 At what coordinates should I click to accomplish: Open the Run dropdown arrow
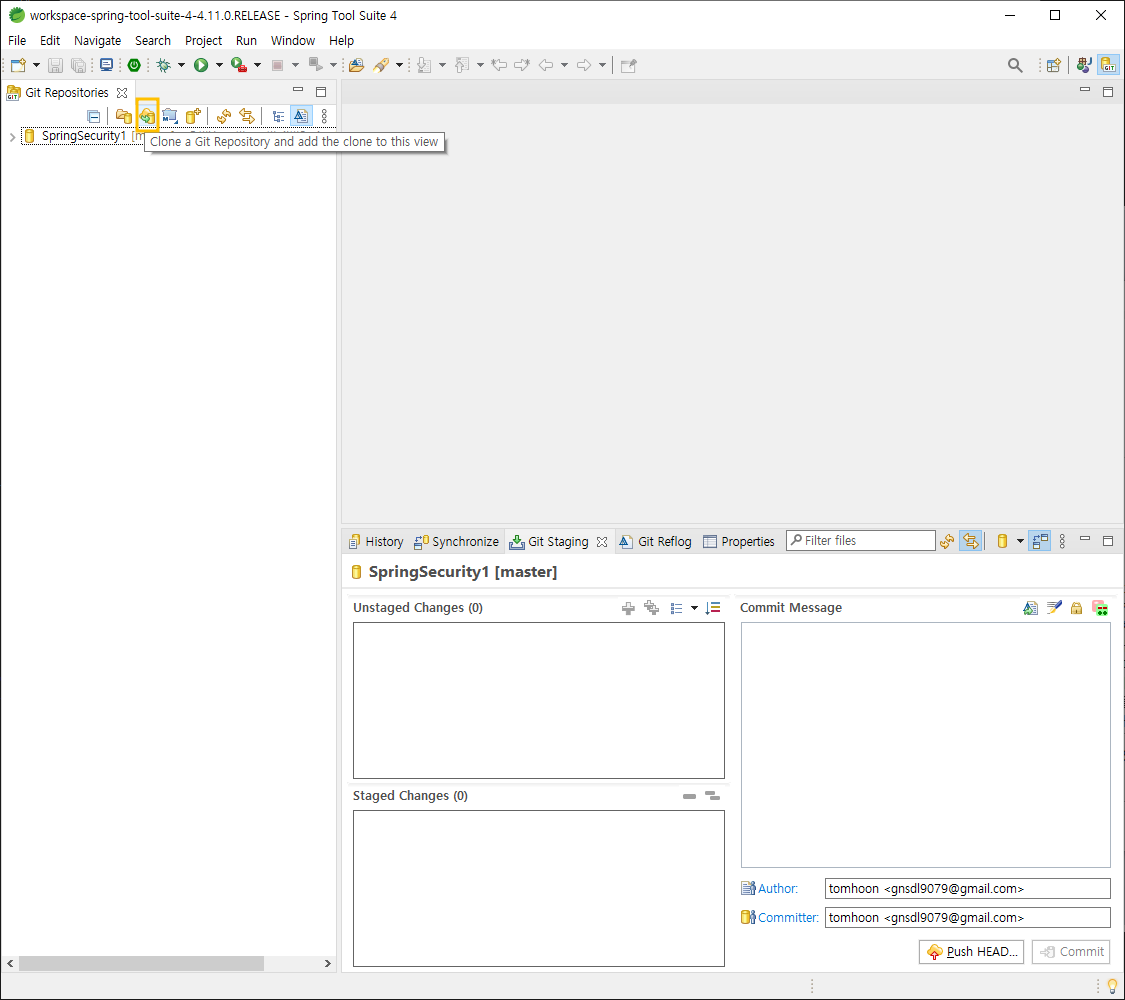point(219,65)
